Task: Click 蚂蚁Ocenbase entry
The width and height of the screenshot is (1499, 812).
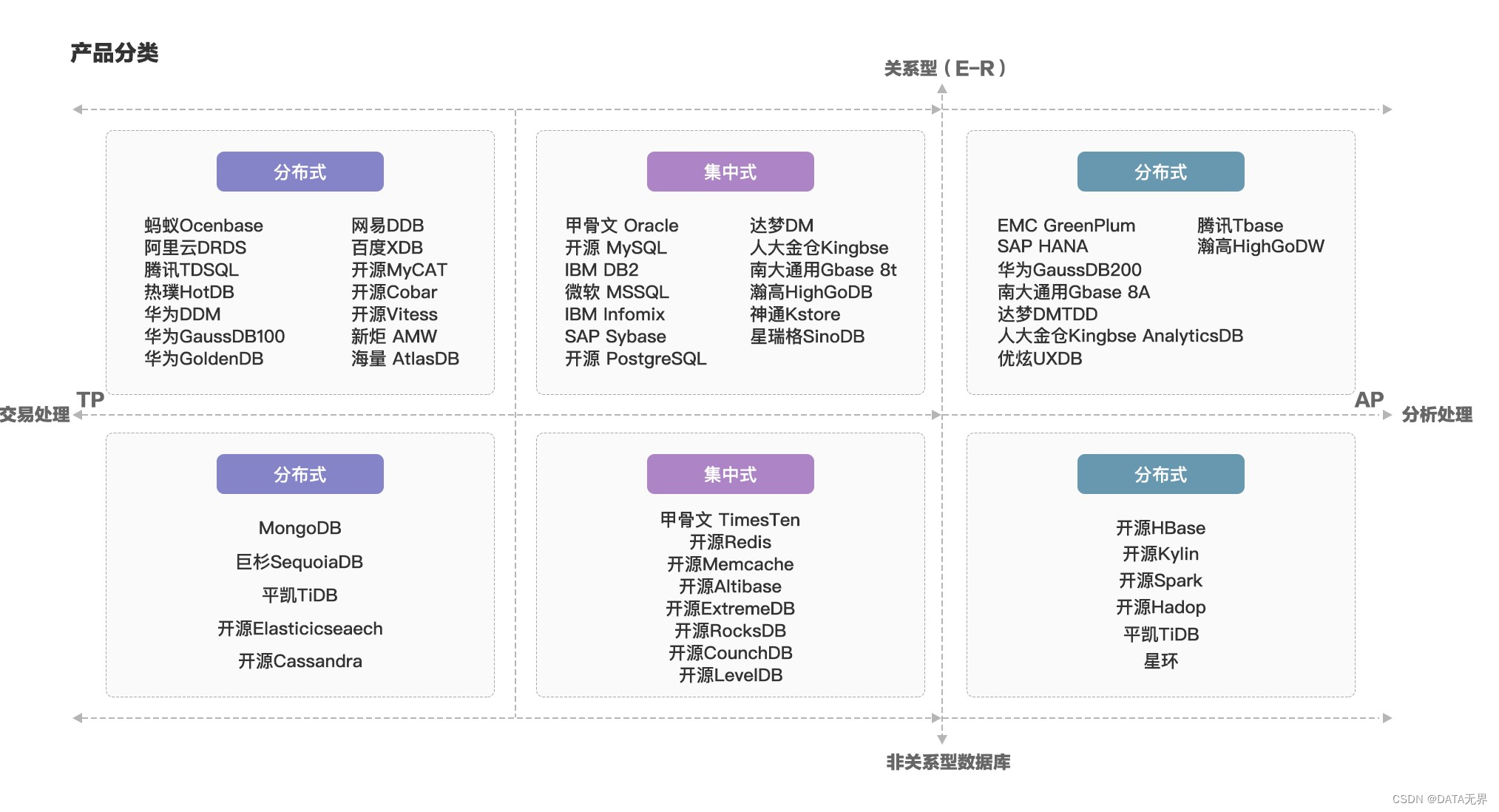Action: coord(203,226)
